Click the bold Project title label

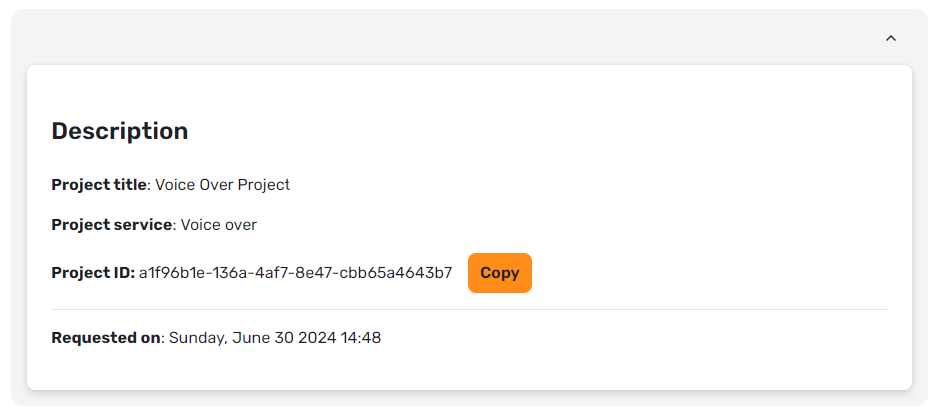coord(99,185)
